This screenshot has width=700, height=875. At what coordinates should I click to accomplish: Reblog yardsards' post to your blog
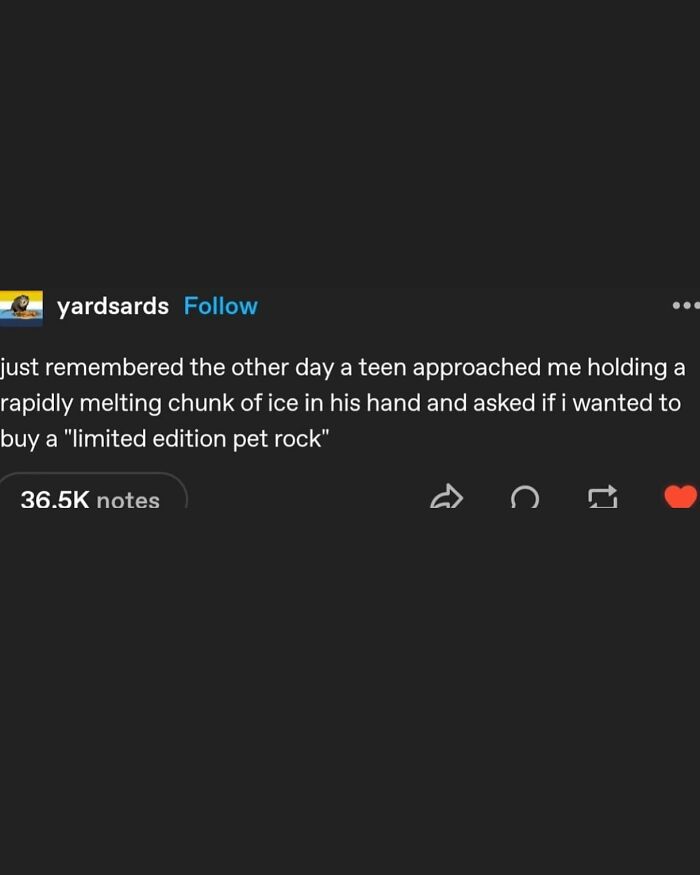(602, 497)
